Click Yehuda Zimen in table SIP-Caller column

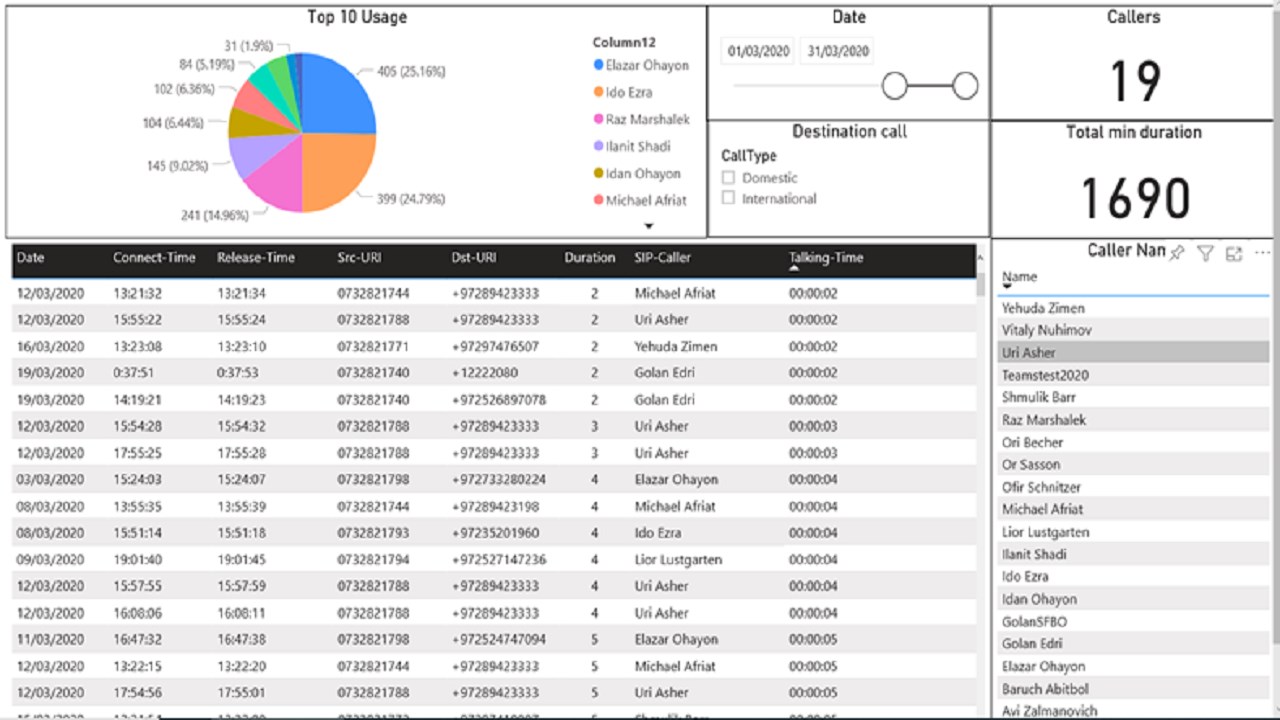[675, 346]
